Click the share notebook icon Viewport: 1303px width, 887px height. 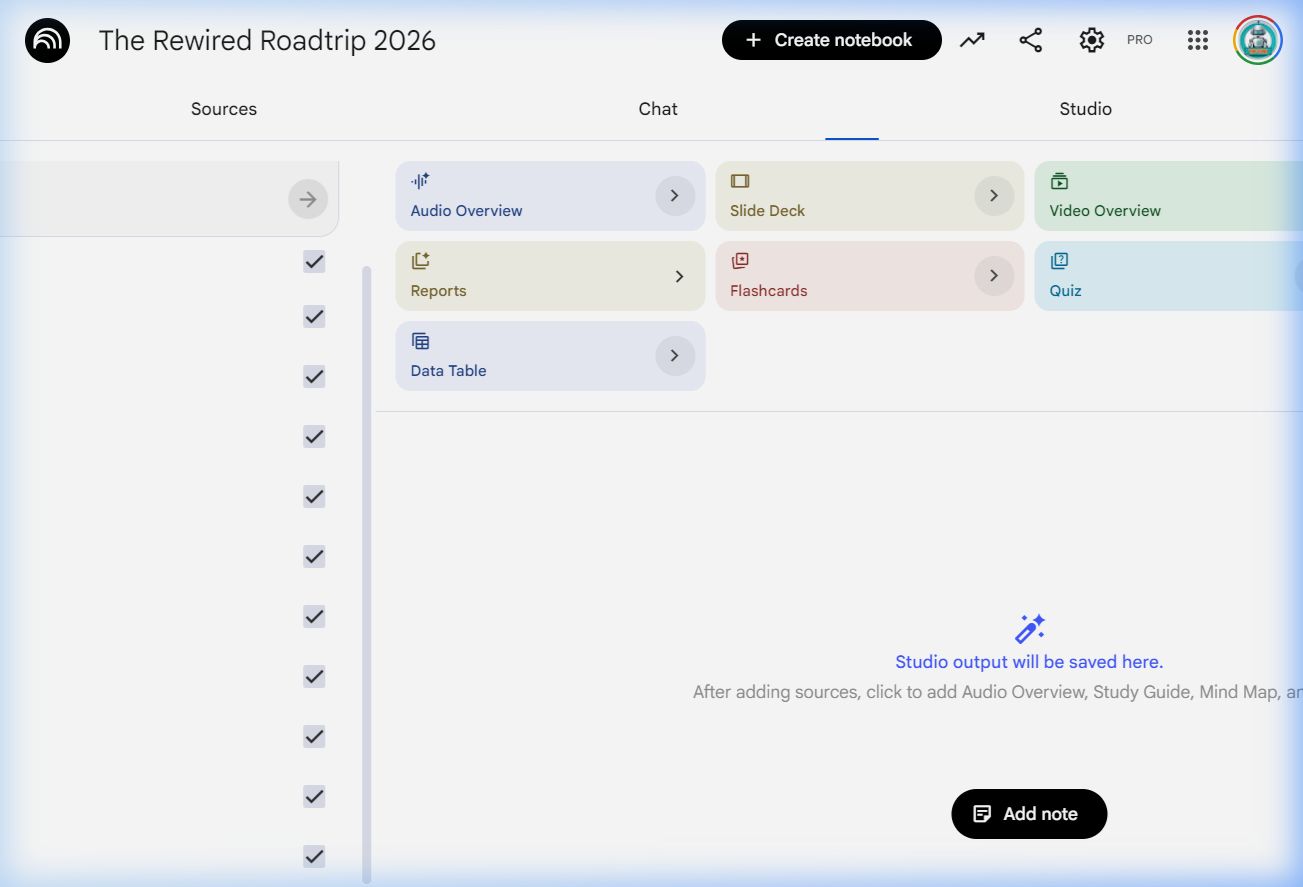[x=1030, y=40]
